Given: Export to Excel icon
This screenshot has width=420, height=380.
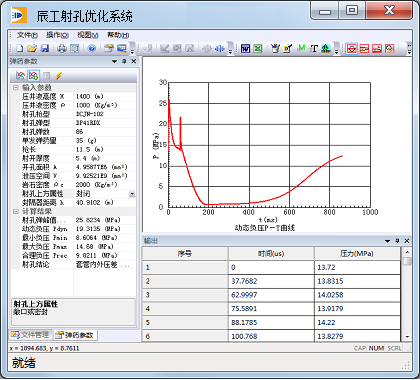Looking at the screenshot, I should pyautogui.click(x=258, y=49).
